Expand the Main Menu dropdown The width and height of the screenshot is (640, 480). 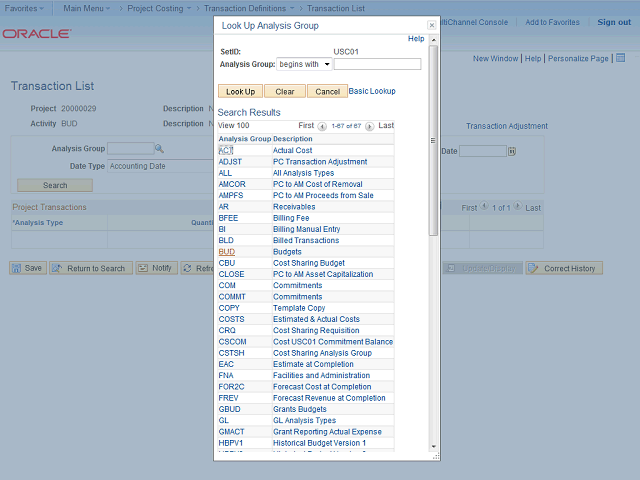(87, 8)
